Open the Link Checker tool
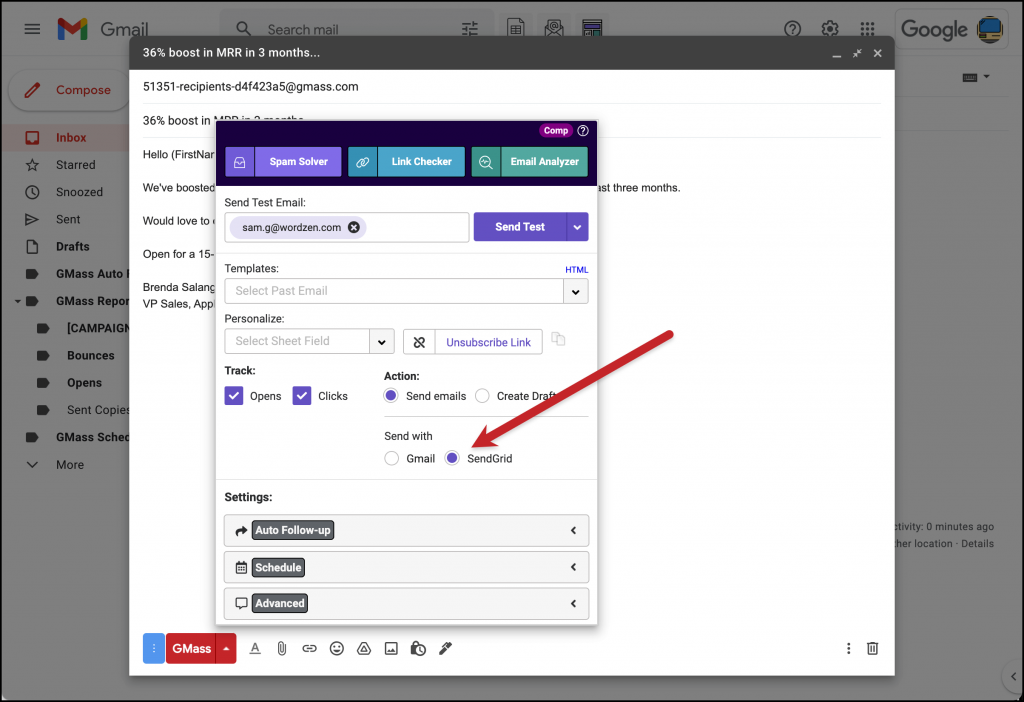The image size is (1024, 702). (421, 161)
